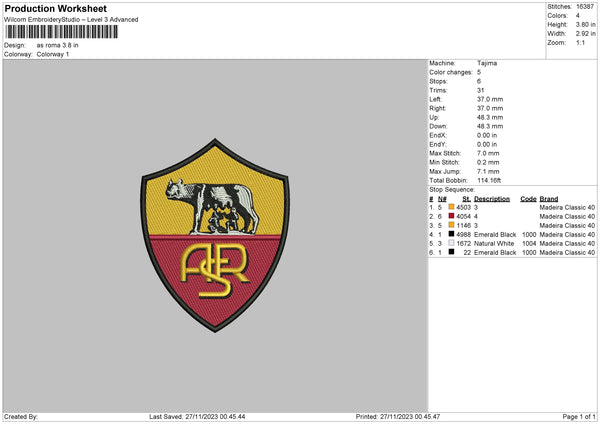Screen dimensions: 600x424
Task: Click the Up value 48.3 mm
Action: (490, 117)
